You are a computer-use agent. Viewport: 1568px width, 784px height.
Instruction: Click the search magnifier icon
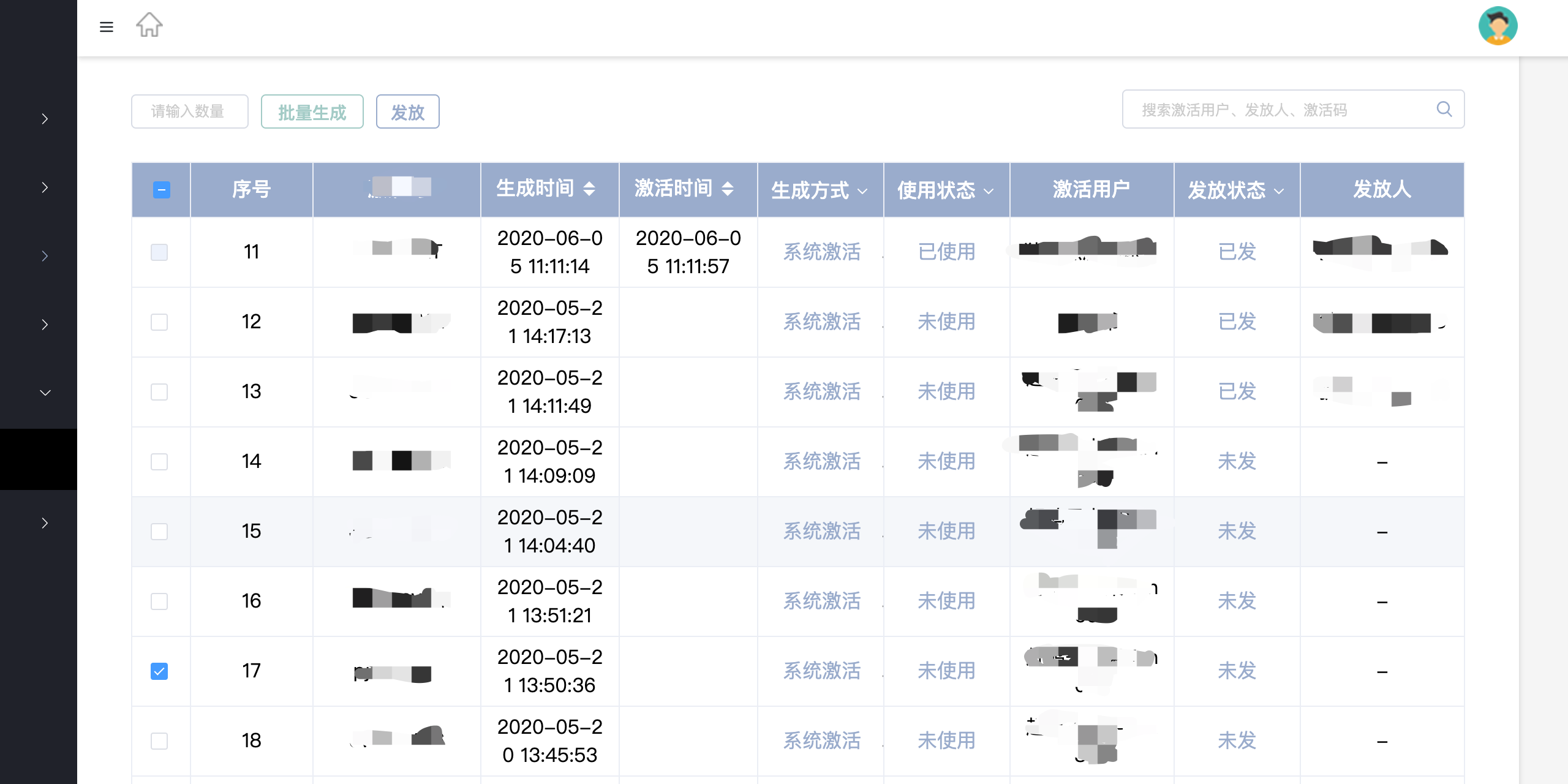[1445, 109]
